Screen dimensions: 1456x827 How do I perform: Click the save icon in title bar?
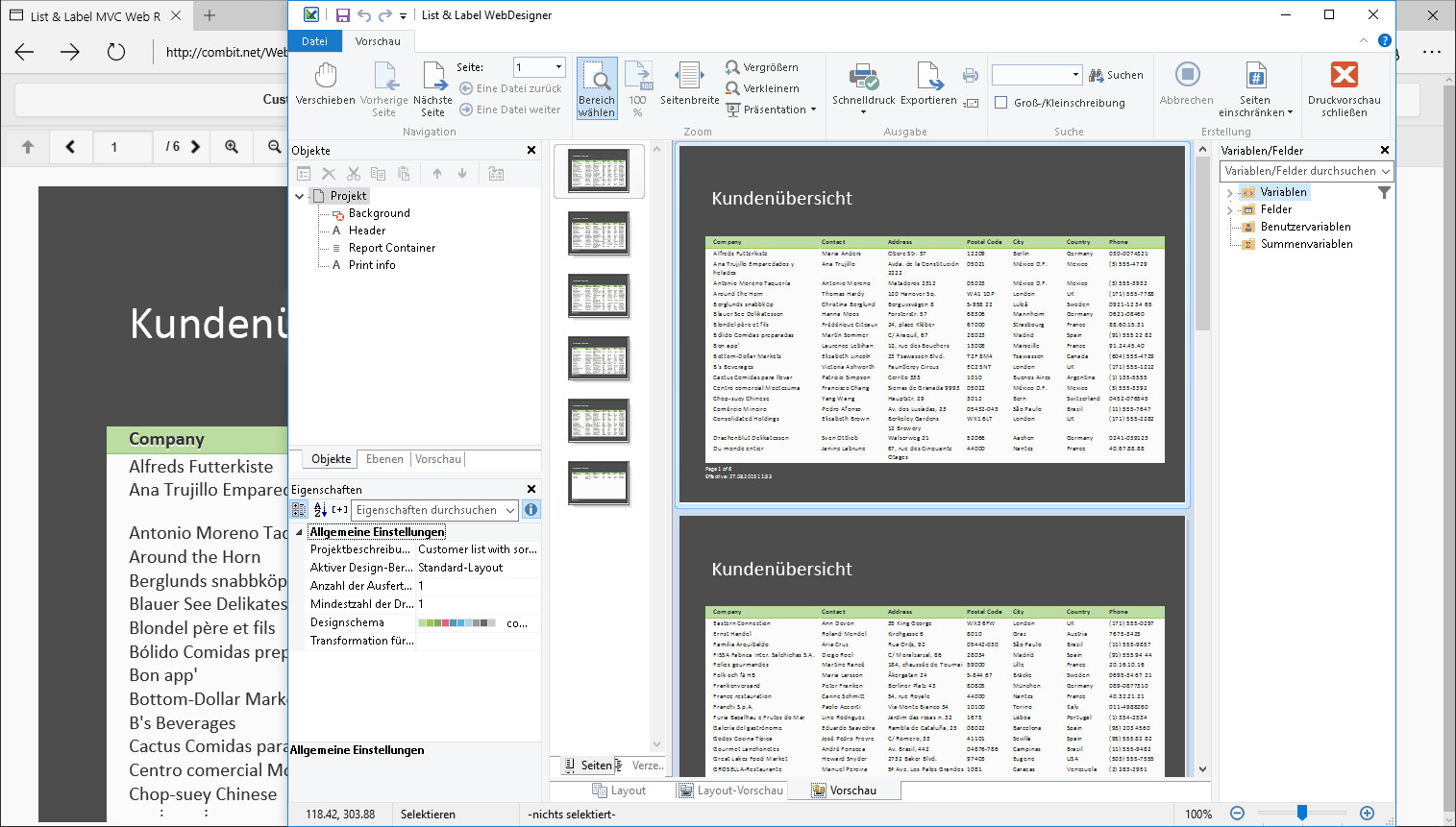point(343,15)
